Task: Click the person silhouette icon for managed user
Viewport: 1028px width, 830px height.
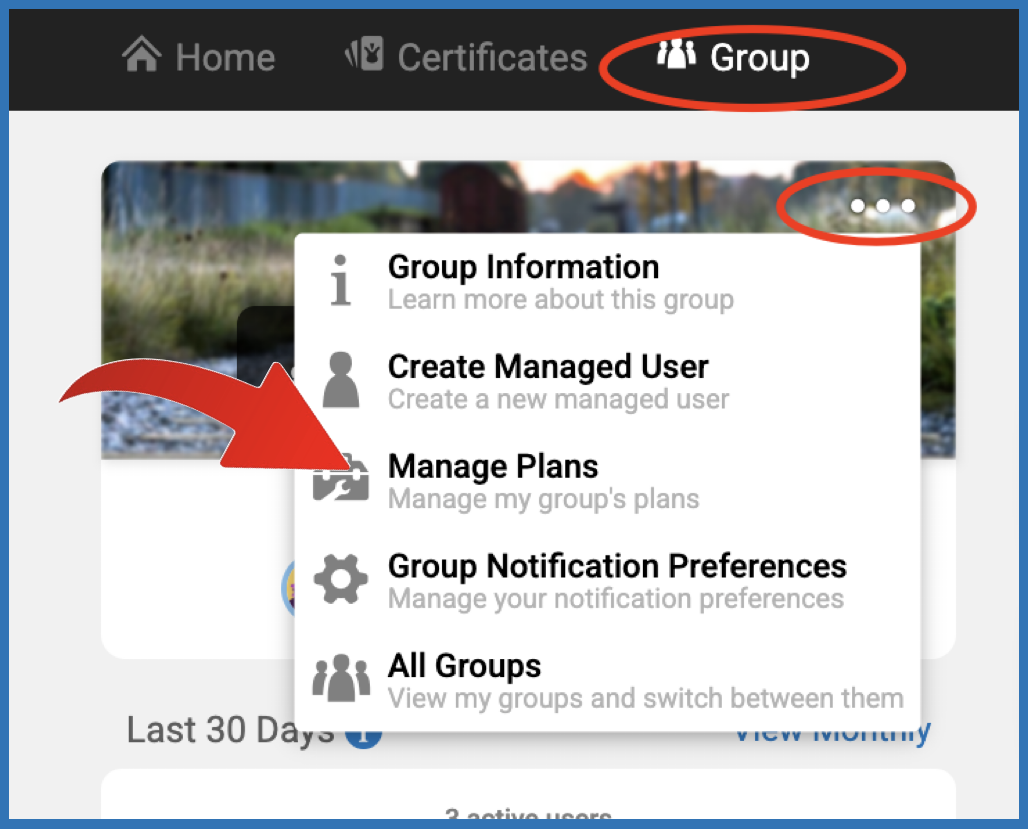Action: tap(341, 382)
